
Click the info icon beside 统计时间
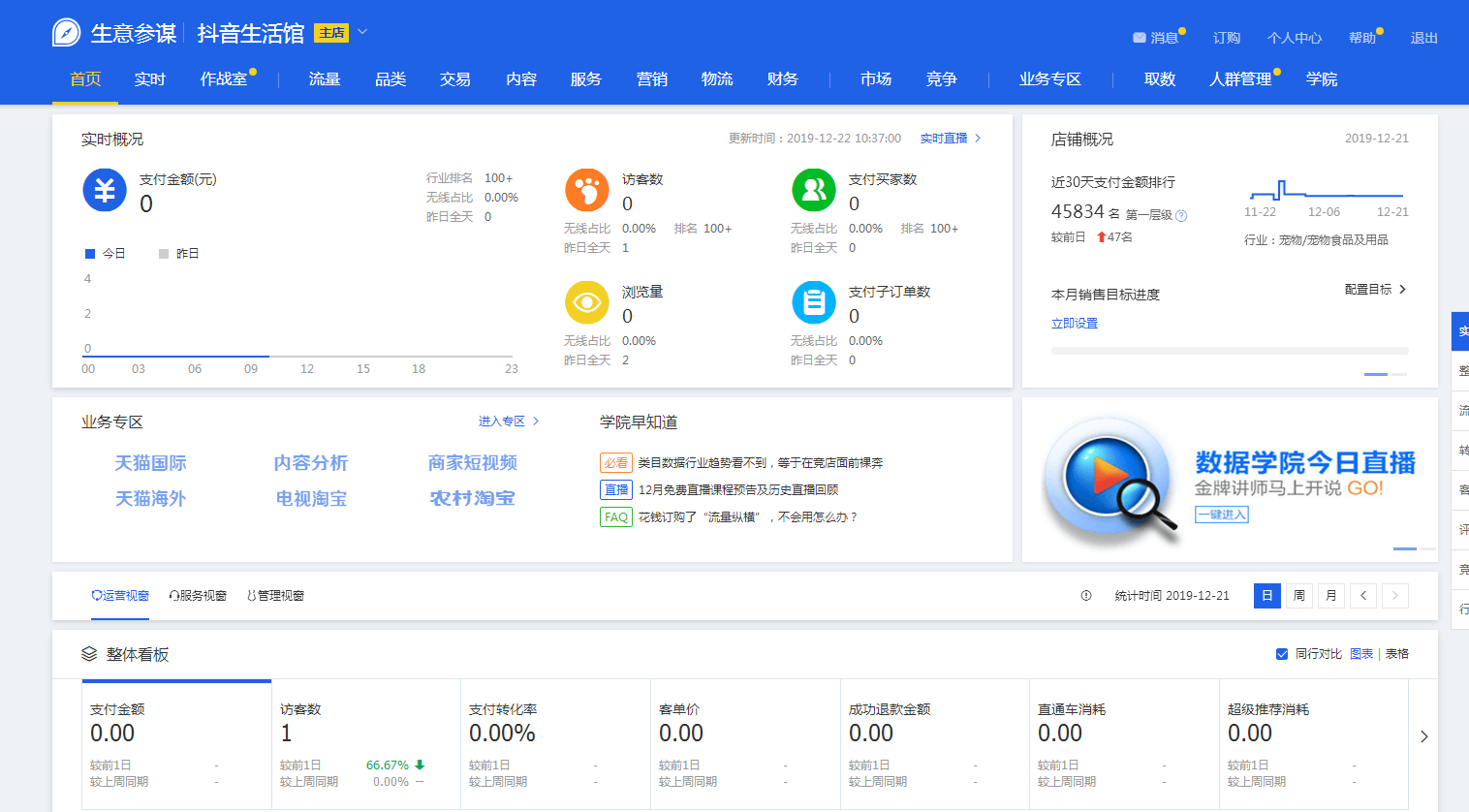pos(1086,596)
